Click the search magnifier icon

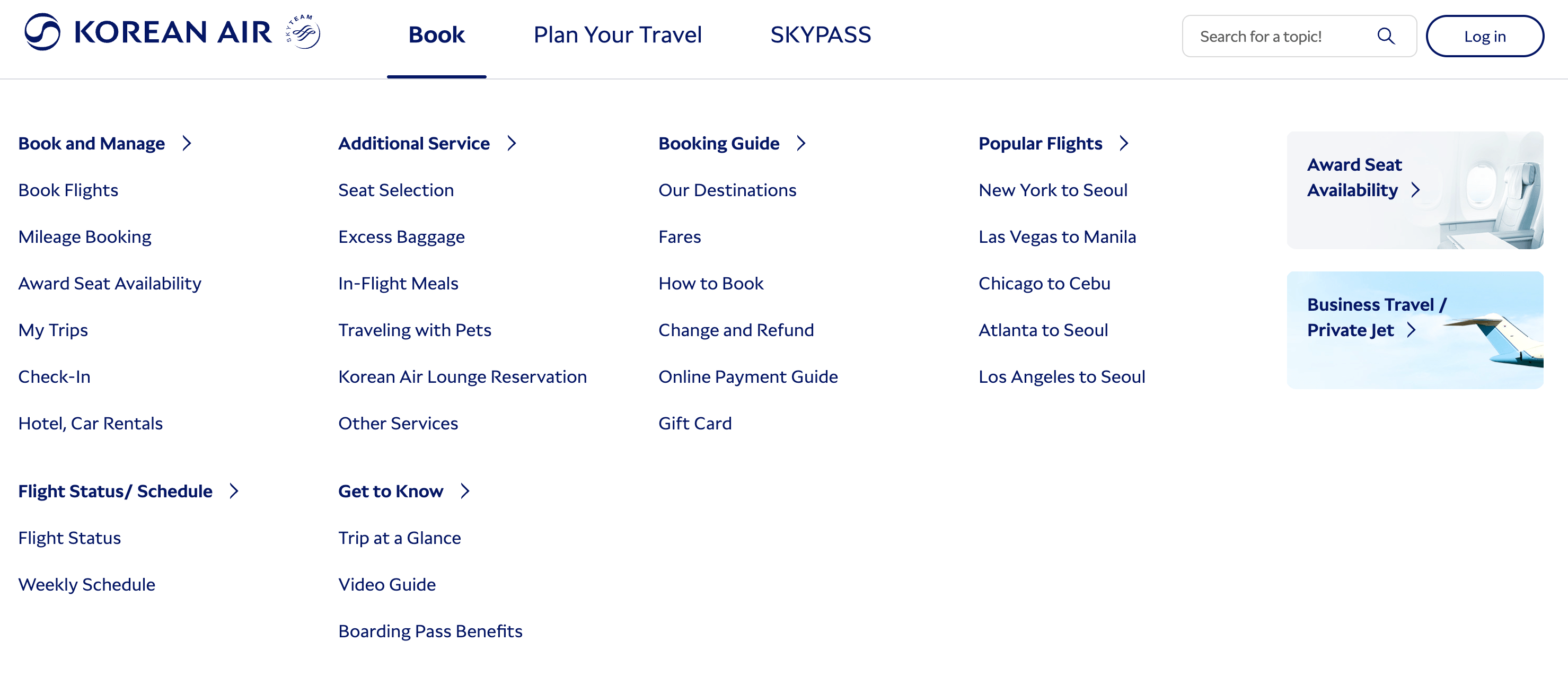pyautogui.click(x=1386, y=36)
